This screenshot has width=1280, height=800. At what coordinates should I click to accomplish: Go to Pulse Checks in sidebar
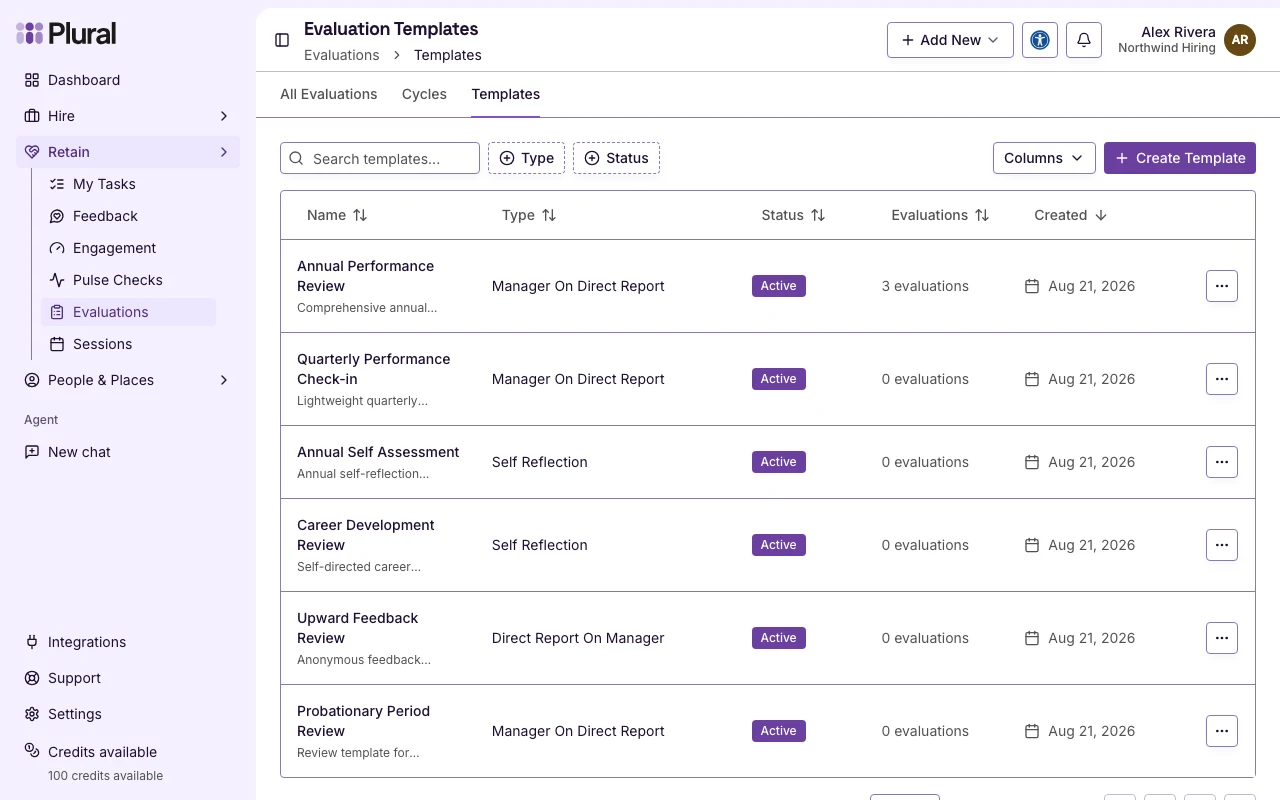click(117, 280)
